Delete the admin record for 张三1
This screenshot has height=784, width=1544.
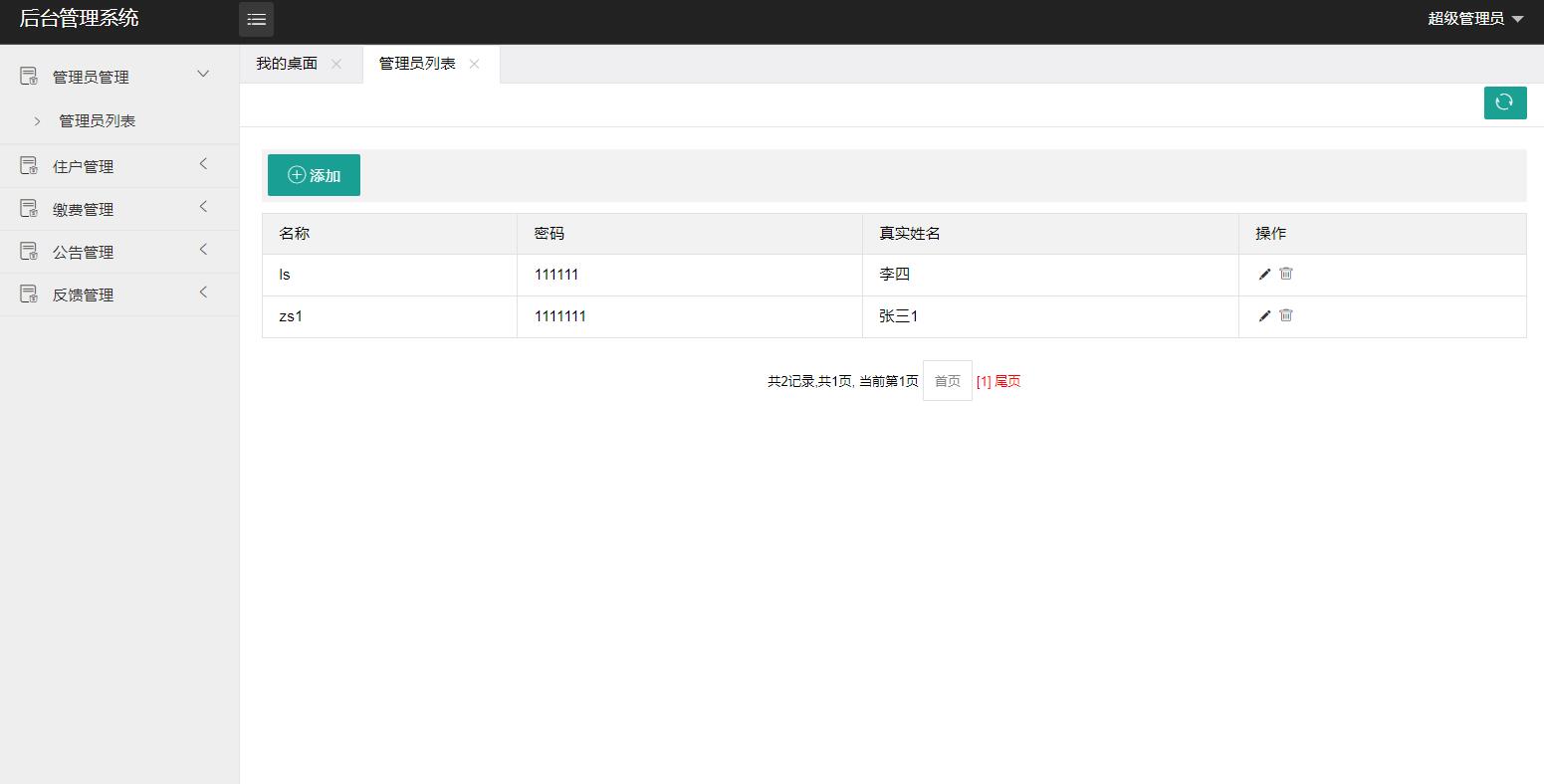pyautogui.click(x=1285, y=315)
